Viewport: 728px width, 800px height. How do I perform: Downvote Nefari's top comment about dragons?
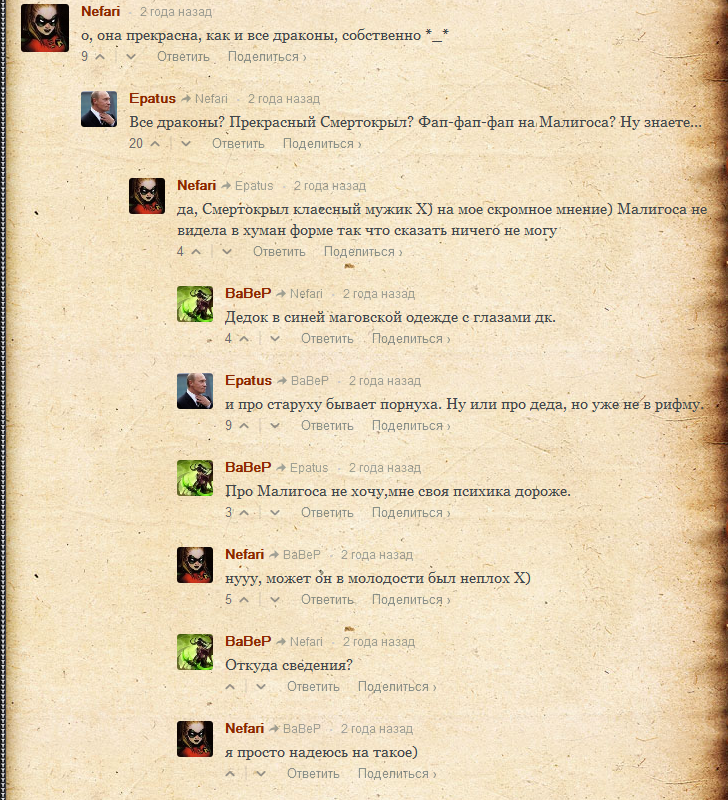131,57
